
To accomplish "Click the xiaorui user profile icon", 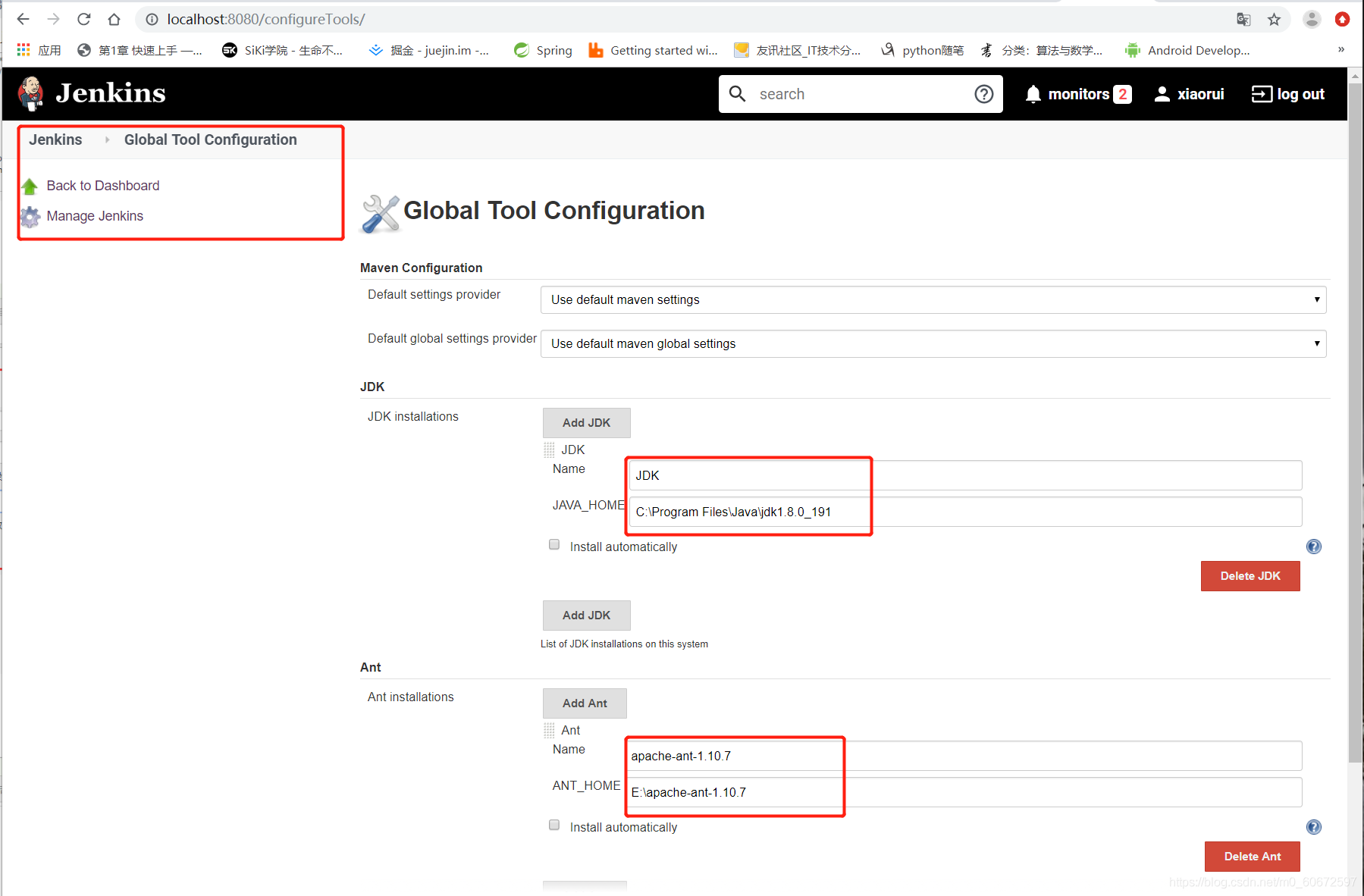I will pos(1162,94).
